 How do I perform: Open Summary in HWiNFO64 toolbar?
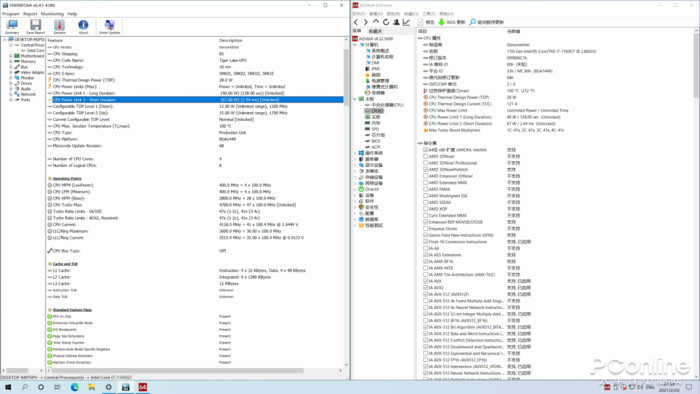point(12,27)
